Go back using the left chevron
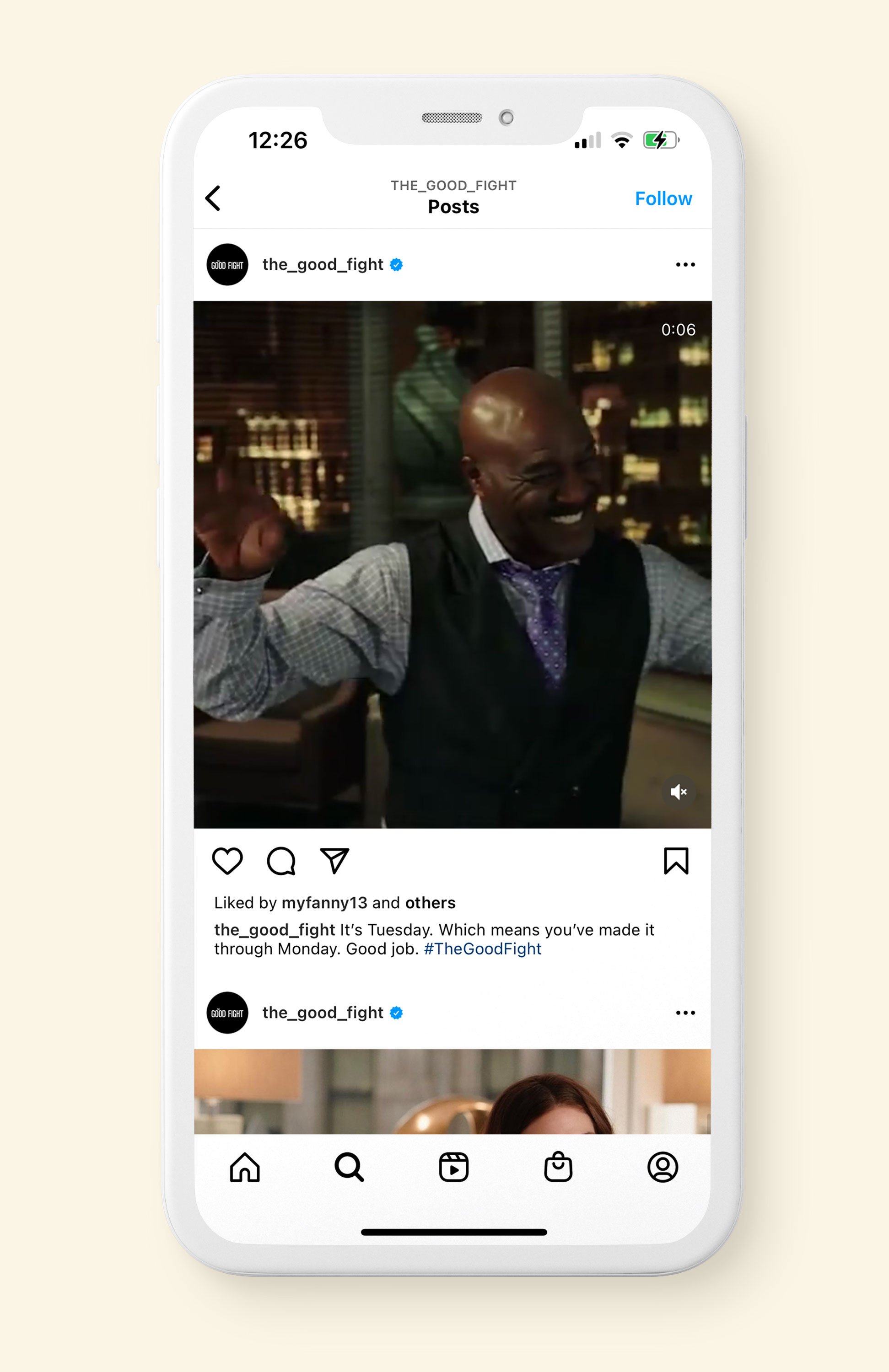Viewport: 889px width, 1372px height. tap(213, 198)
